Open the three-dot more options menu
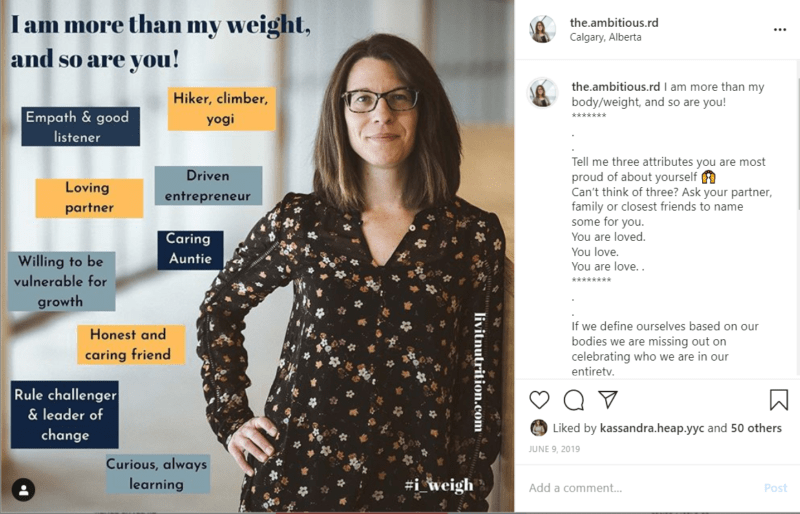This screenshot has width=800, height=514. 780,30
